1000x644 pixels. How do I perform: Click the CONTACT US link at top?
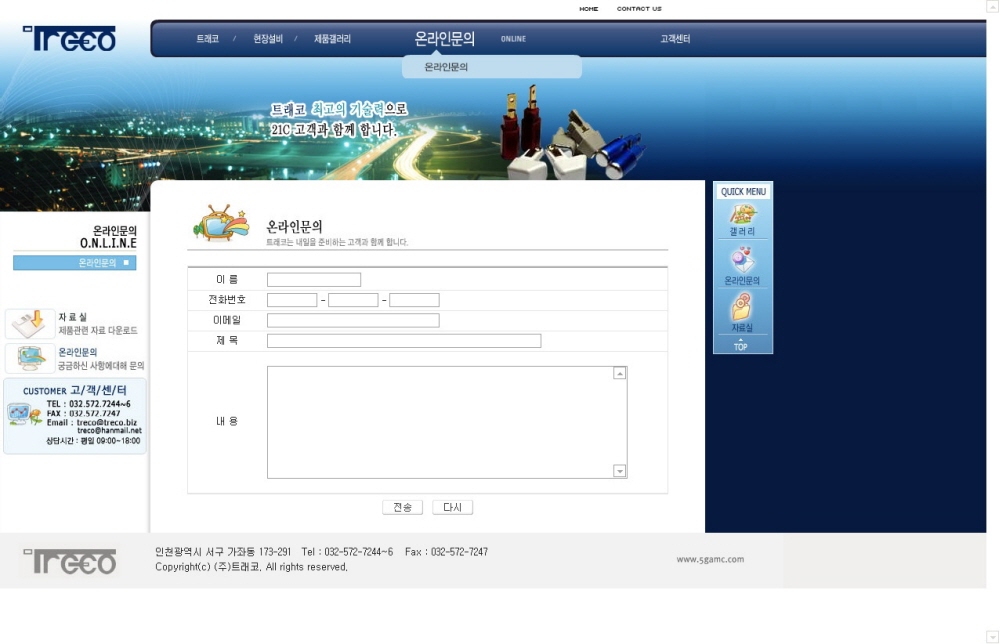[x=639, y=9]
